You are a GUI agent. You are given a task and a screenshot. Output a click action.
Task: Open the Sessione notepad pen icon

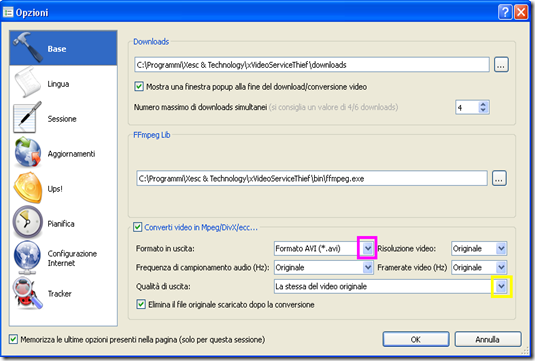(27, 118)
